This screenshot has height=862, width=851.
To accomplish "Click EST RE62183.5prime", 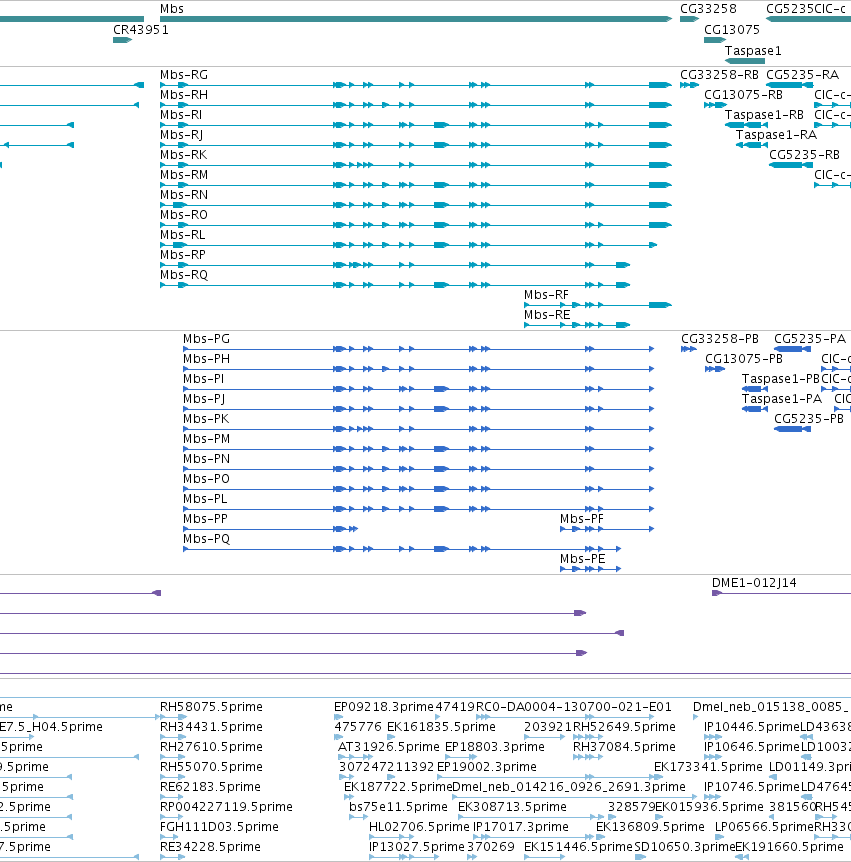I will tap(210, 787).
